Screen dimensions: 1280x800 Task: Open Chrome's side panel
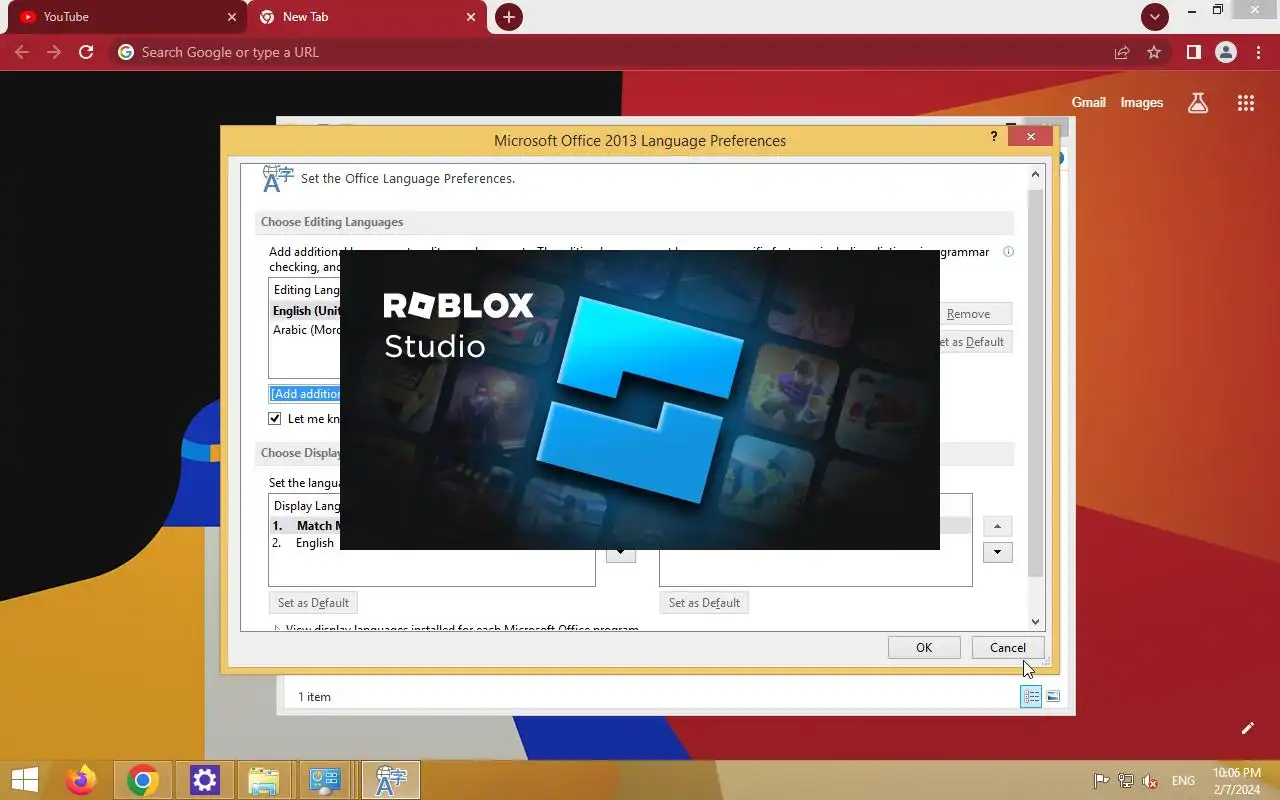(x=1193, y=52)
